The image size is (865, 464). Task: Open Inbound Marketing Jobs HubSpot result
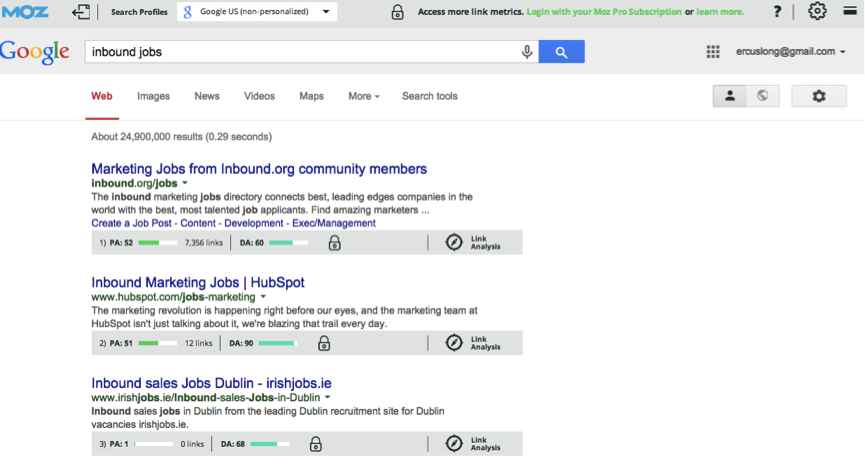click(197, 282)
